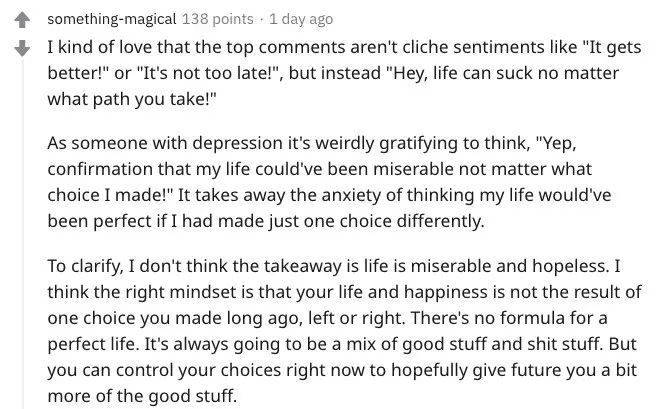Click the 138 points score
This screenshot has width=663, height=409.
[218, 19]
